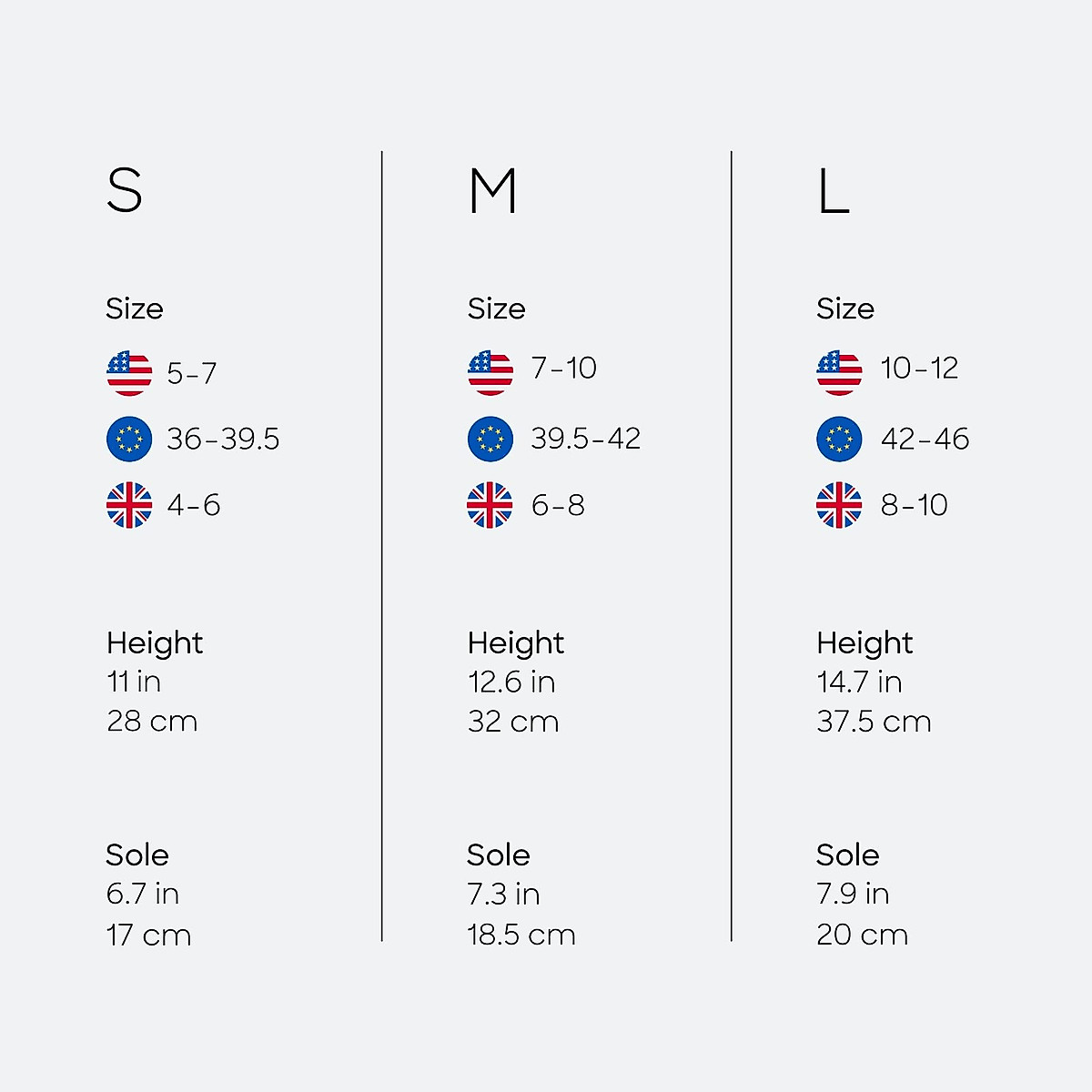1092x1092 pixels.
Task: Click the UK flag icon under size L
Action: (x=839, y=505)
